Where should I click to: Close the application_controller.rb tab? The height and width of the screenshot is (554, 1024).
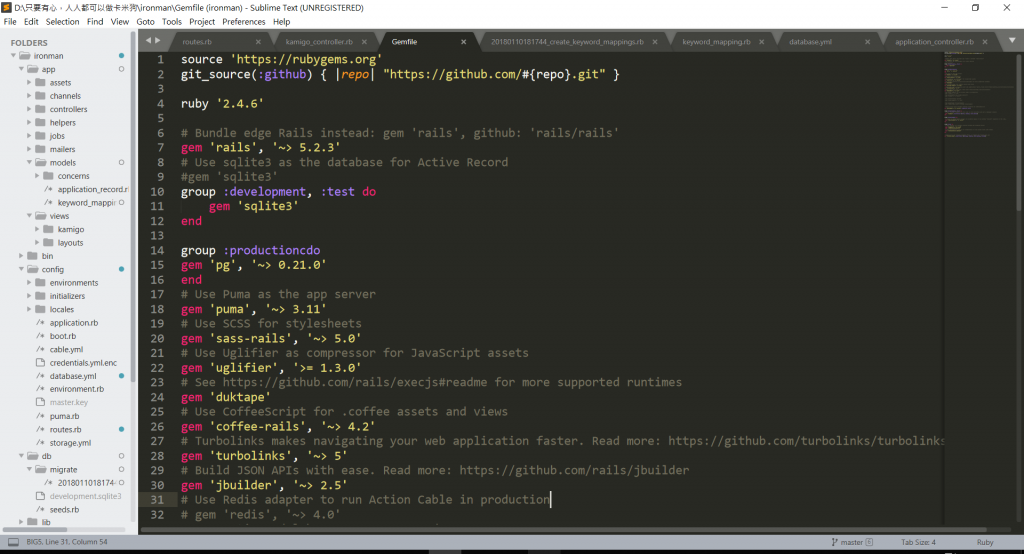pyautogui.click(x=985, y=42)
